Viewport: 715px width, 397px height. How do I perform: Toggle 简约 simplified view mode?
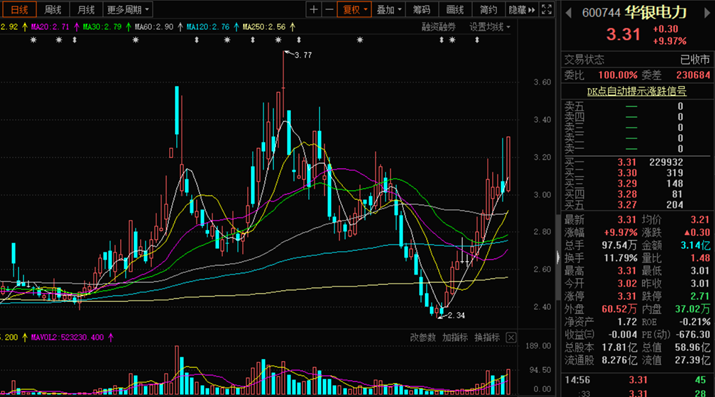point(488,10)
